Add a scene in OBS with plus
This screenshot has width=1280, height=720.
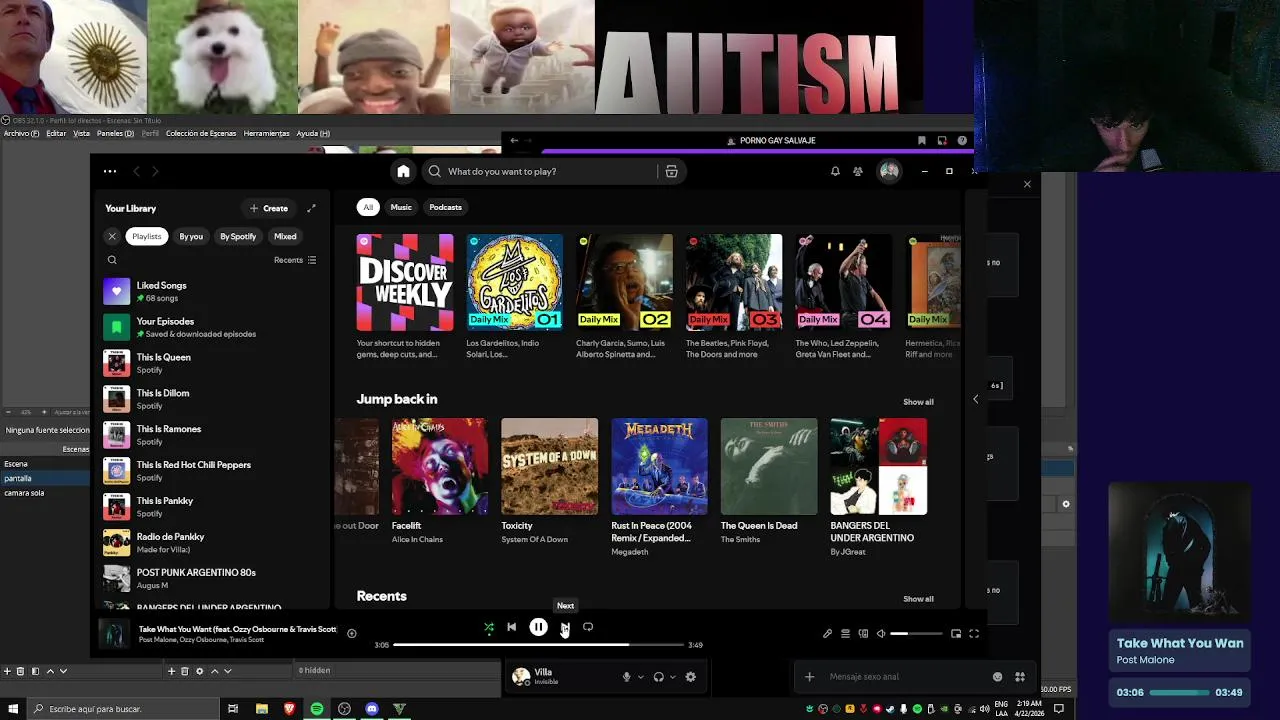[7, 671]
